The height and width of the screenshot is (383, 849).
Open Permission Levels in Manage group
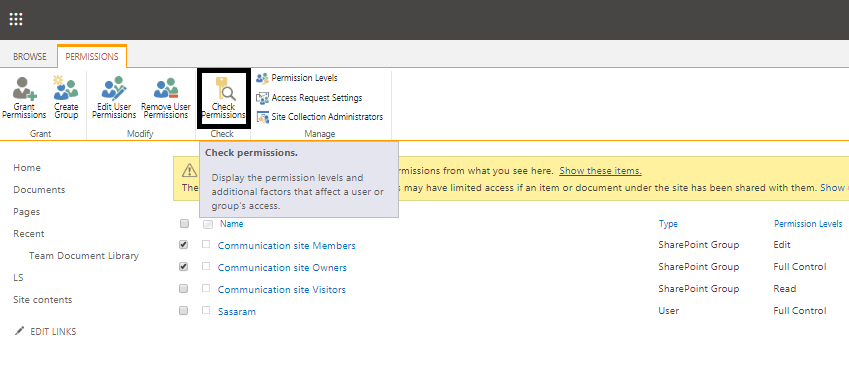[297, 78]
